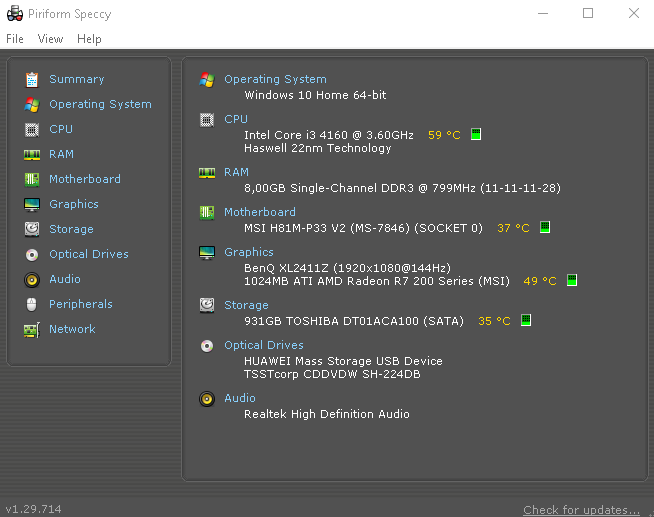Click the Audio speaker icon in main panel
The image size is (654, 517).
click(207, 399)
